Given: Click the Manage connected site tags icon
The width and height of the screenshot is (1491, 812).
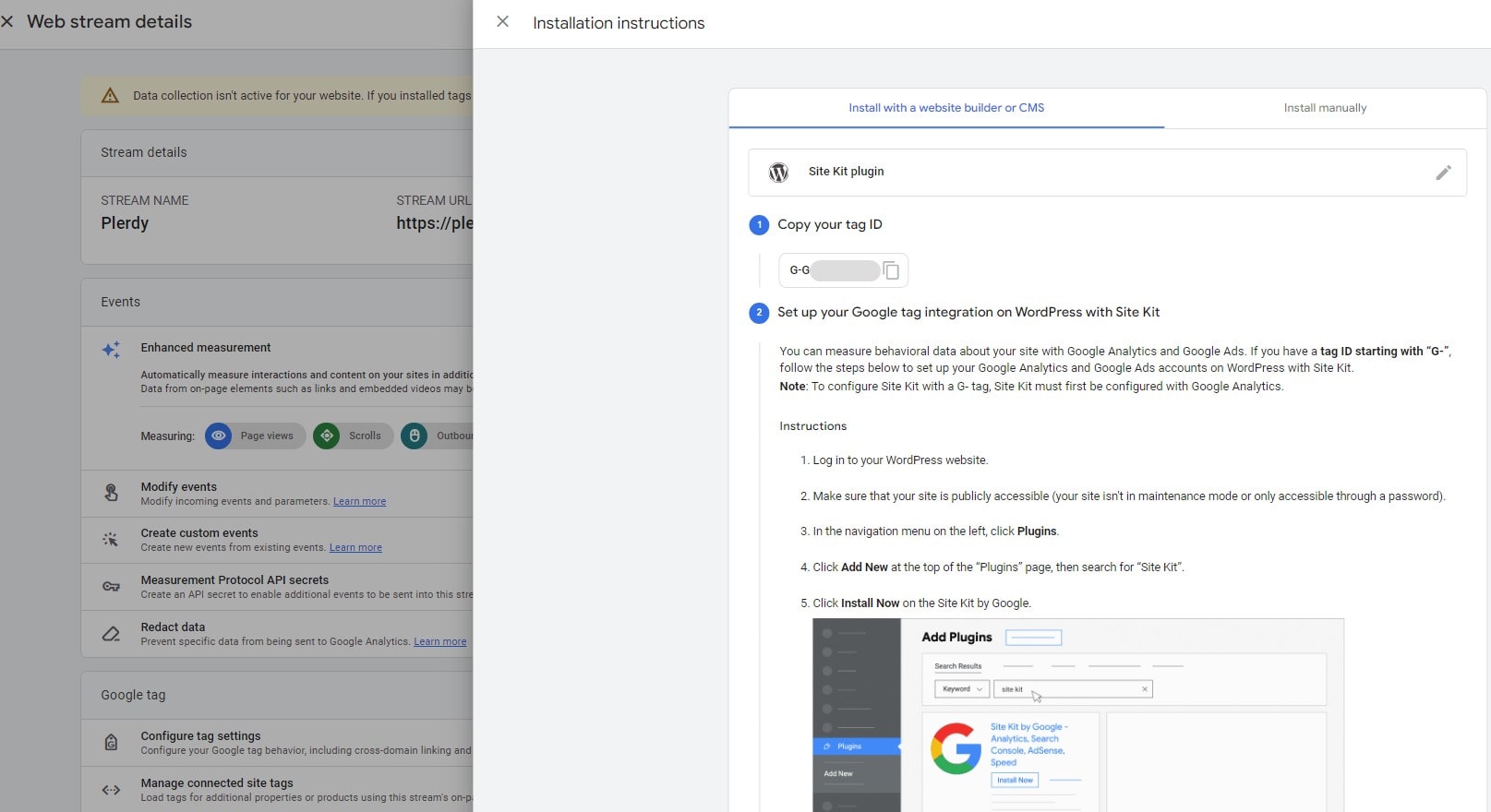Looking at the screenshot, I should [x=111, y=790].
